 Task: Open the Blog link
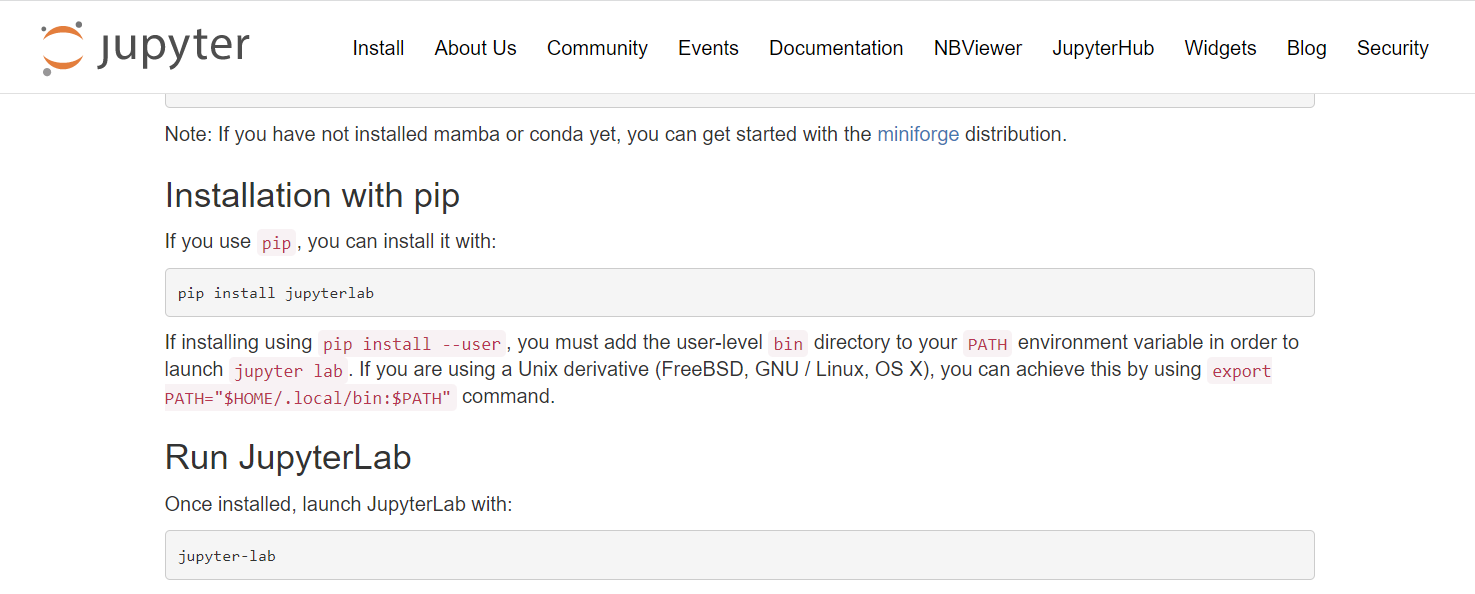[x=1306, y=48]
